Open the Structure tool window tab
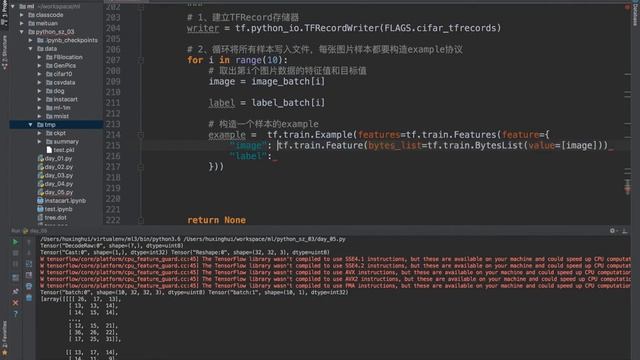This screenshot has width=640, height=360. pyautogui.click(x=4, y=52)
